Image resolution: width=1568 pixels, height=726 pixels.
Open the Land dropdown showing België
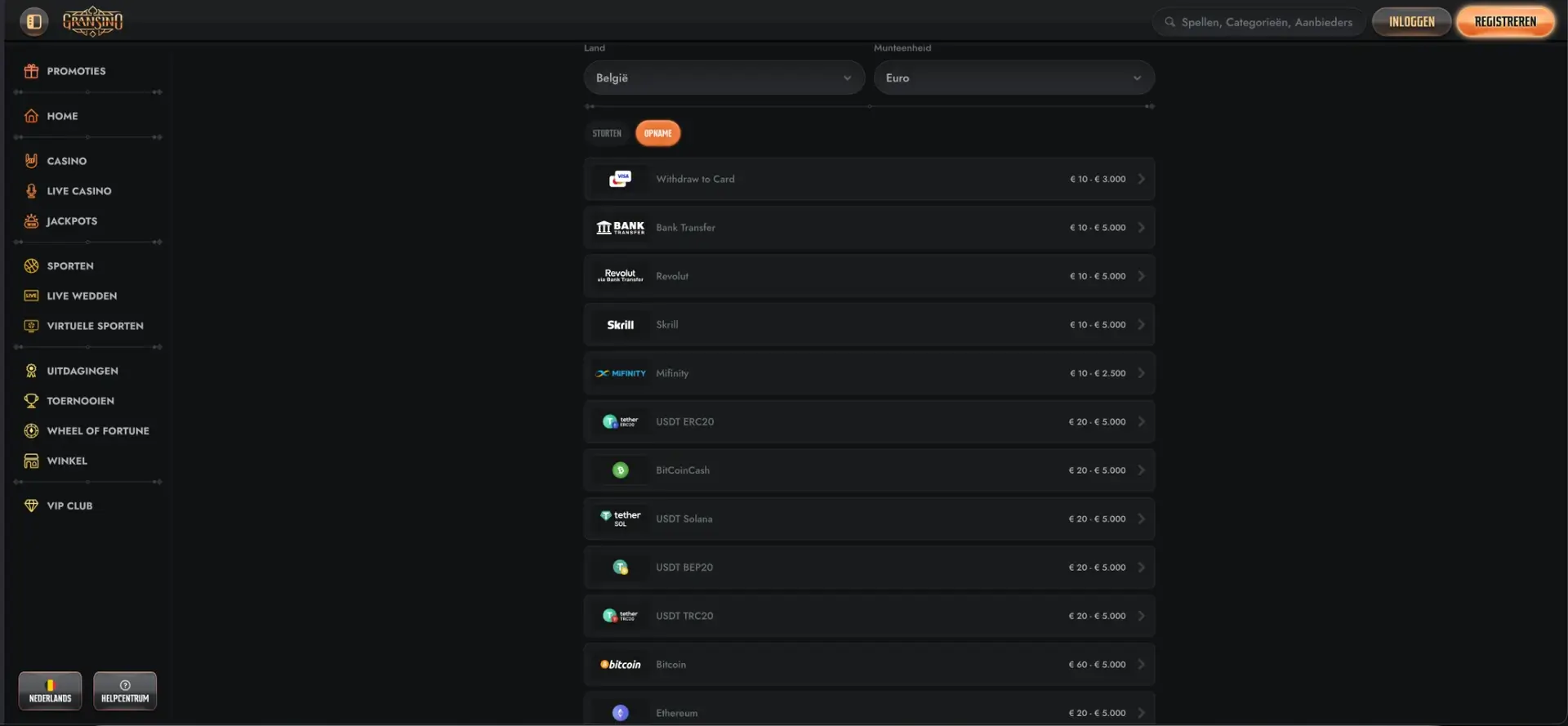724,78
